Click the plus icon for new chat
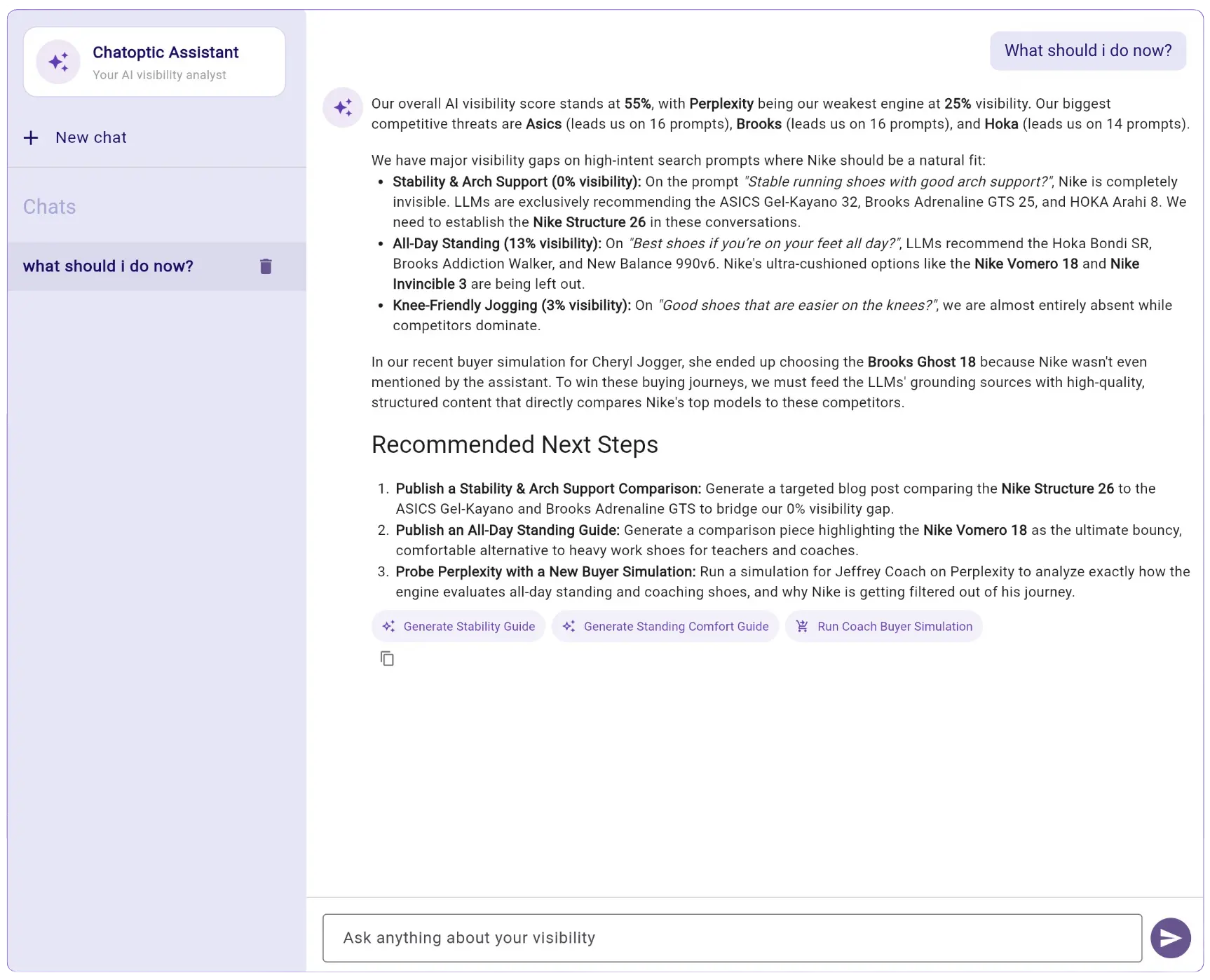Viewport: 1210px width, 980px height. point(31,137)
